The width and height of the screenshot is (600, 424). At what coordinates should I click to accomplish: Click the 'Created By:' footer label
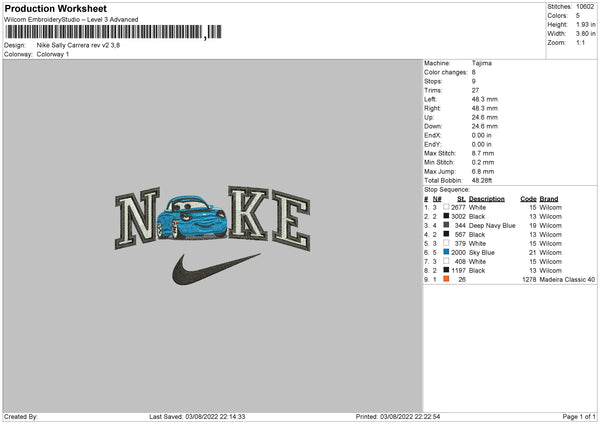pos(21,417)
